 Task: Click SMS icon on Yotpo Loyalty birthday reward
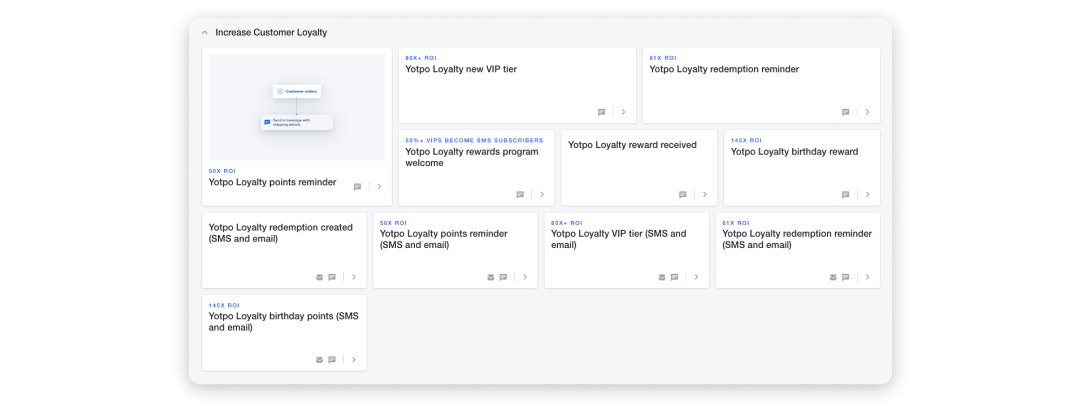pyautogui.click(x=845, y=194)
